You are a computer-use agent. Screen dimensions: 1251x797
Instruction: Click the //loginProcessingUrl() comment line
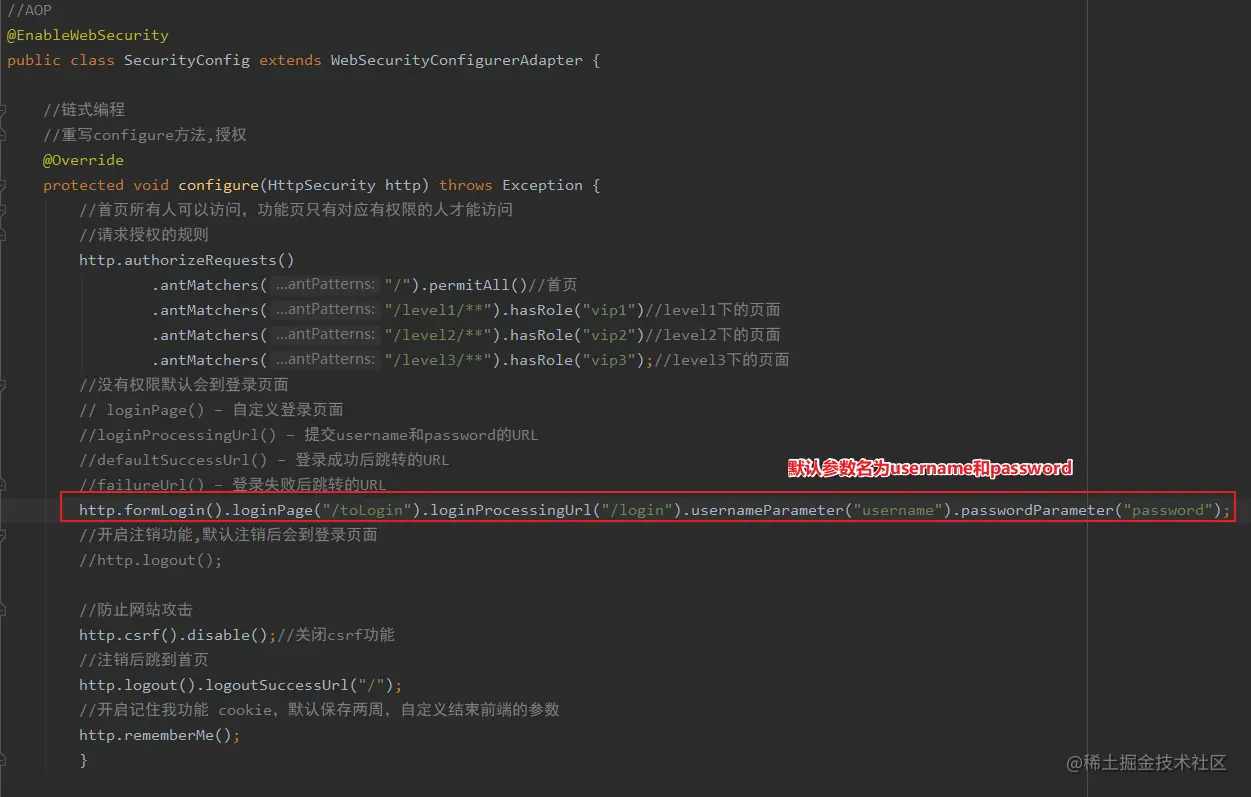[x=309, y=435]
